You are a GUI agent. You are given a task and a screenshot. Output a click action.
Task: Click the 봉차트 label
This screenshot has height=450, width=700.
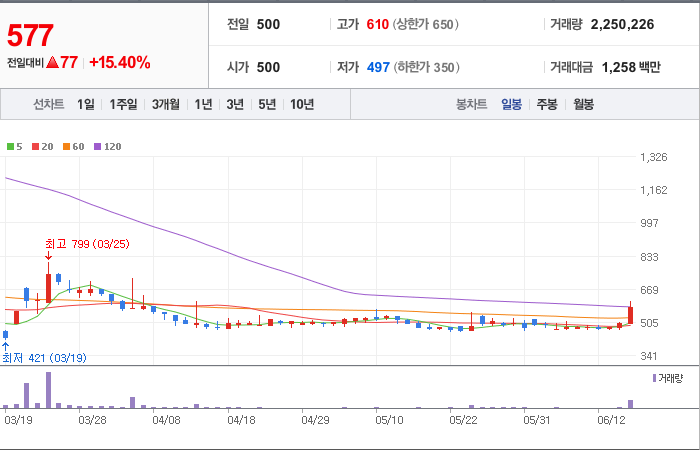471,104
